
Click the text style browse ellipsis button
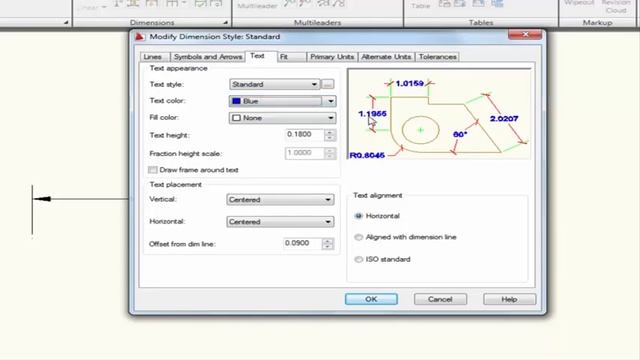[327, 84]
